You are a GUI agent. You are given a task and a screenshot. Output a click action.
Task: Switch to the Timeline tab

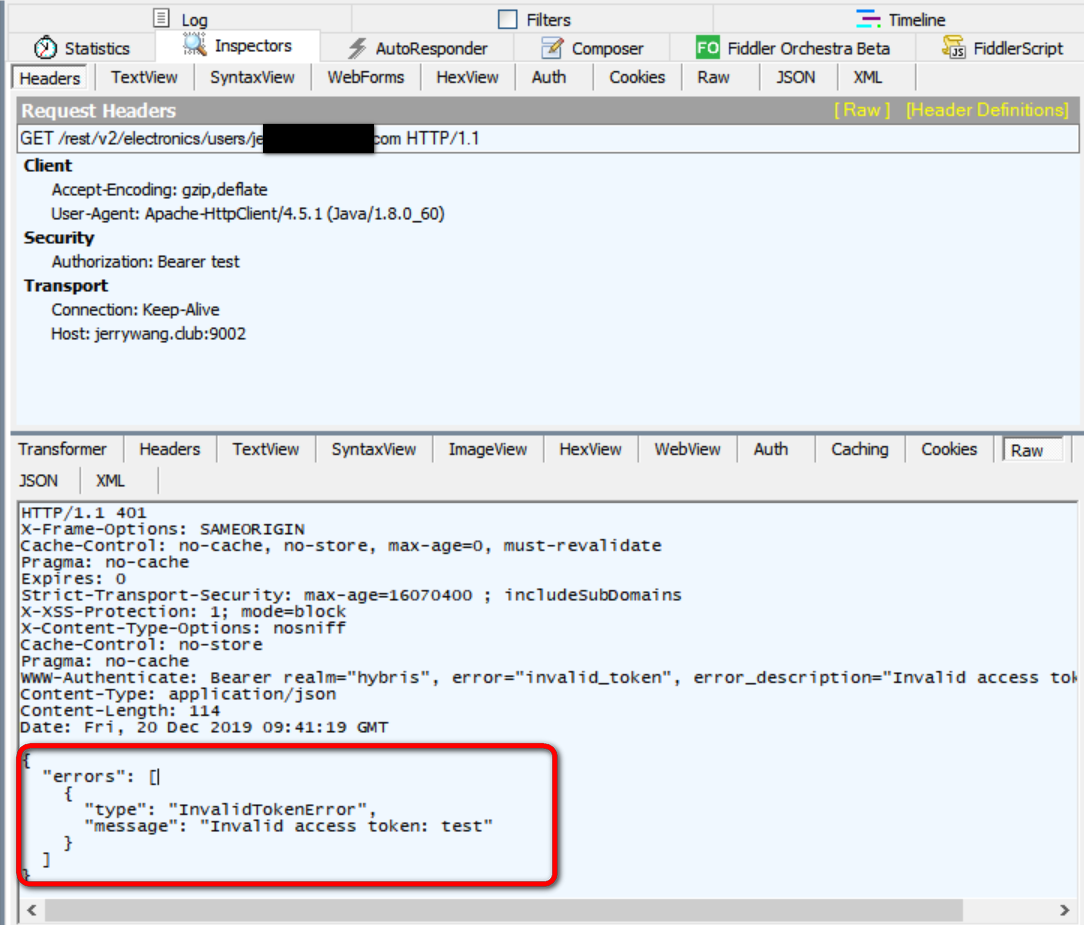tap(899, 19)
